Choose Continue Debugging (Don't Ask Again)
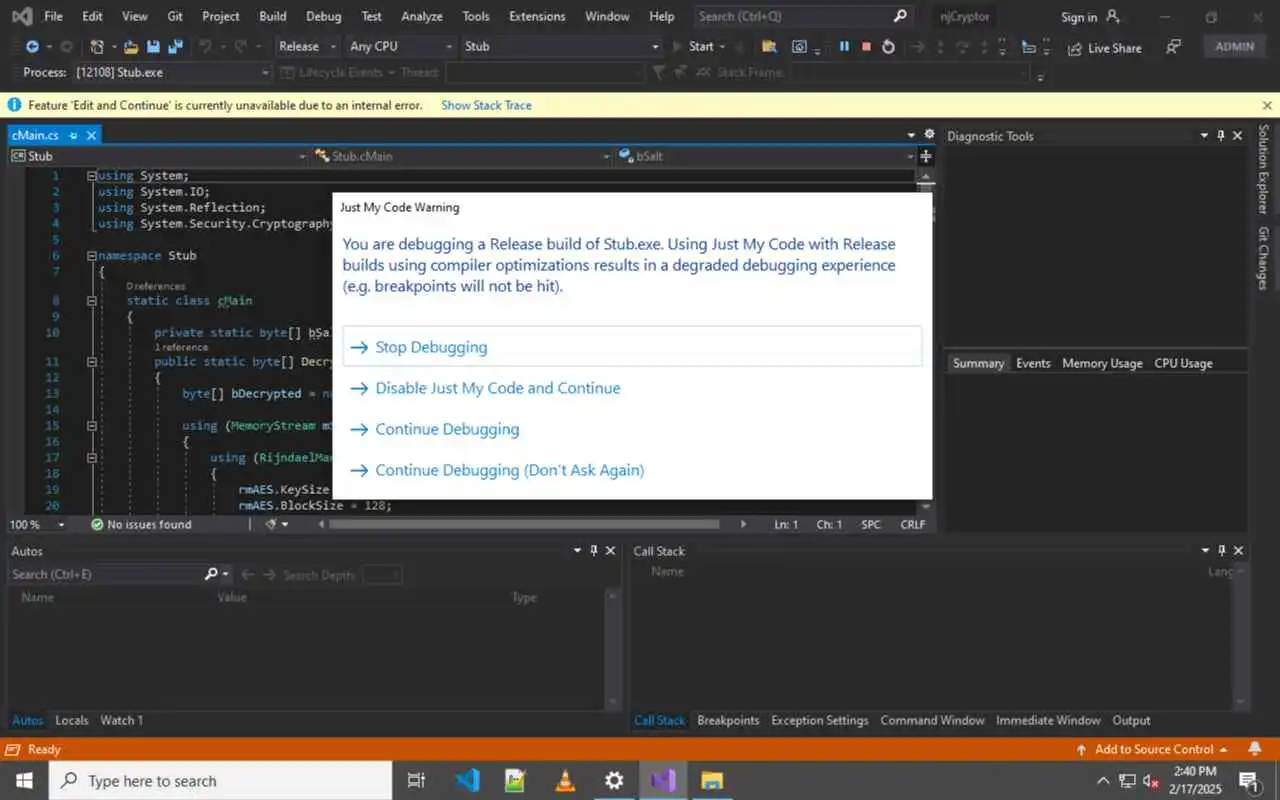The height and width of the screenshot is (800, 1280). [x=632, y=470]
